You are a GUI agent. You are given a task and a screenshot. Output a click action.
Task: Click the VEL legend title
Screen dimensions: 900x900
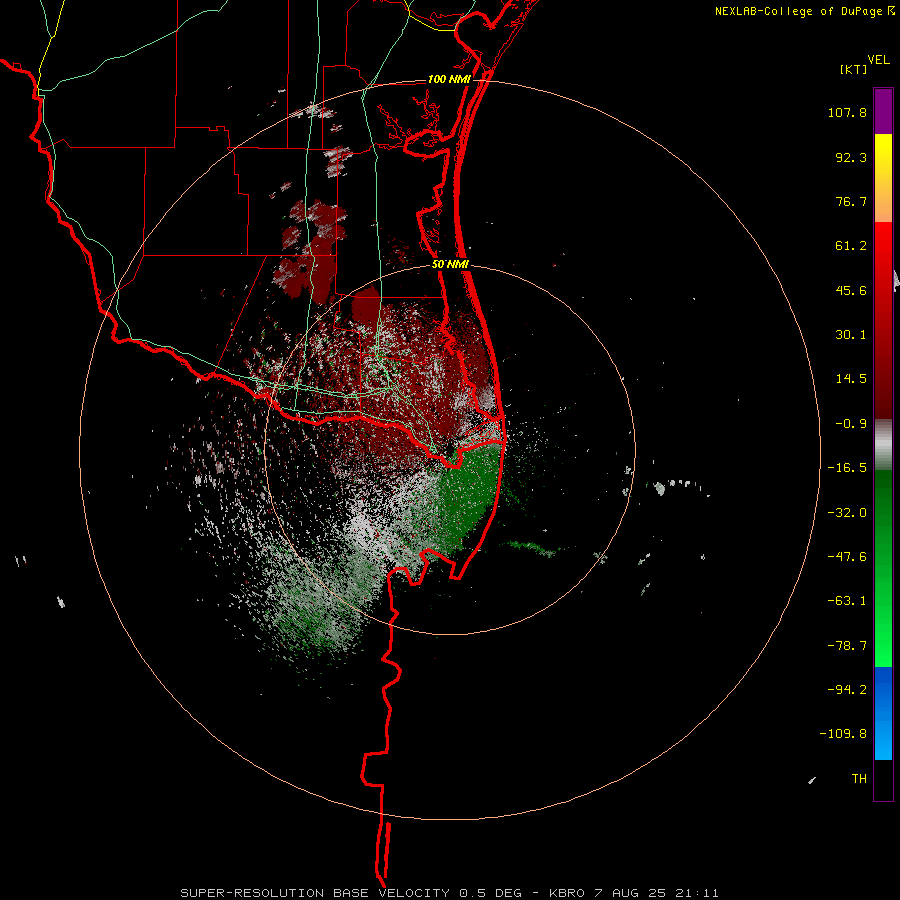click(x=878, y=60)
